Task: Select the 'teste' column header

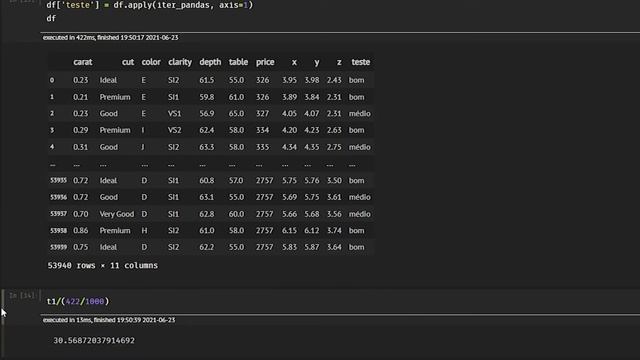Action: click(360, 62)
